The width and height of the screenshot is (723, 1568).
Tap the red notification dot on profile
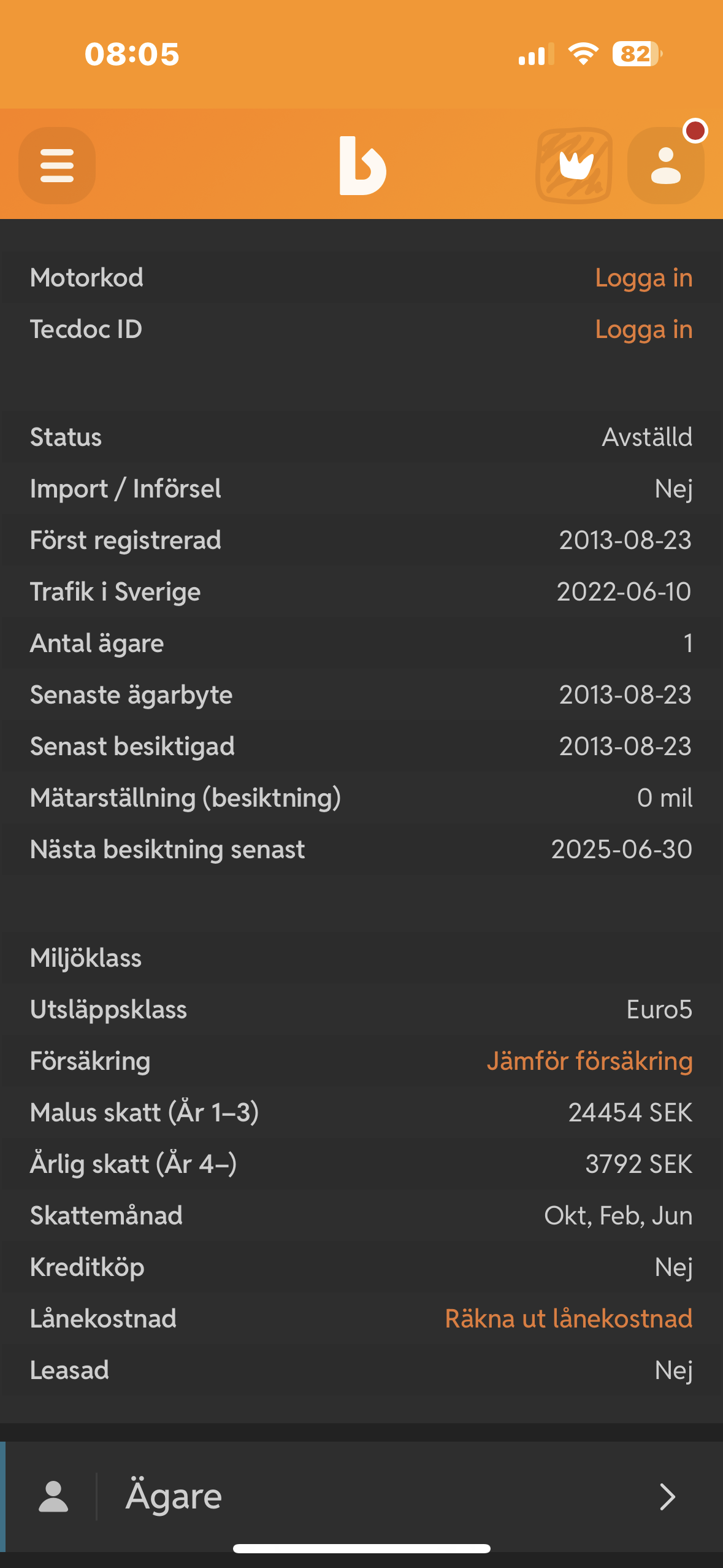[x=695, y=131]
